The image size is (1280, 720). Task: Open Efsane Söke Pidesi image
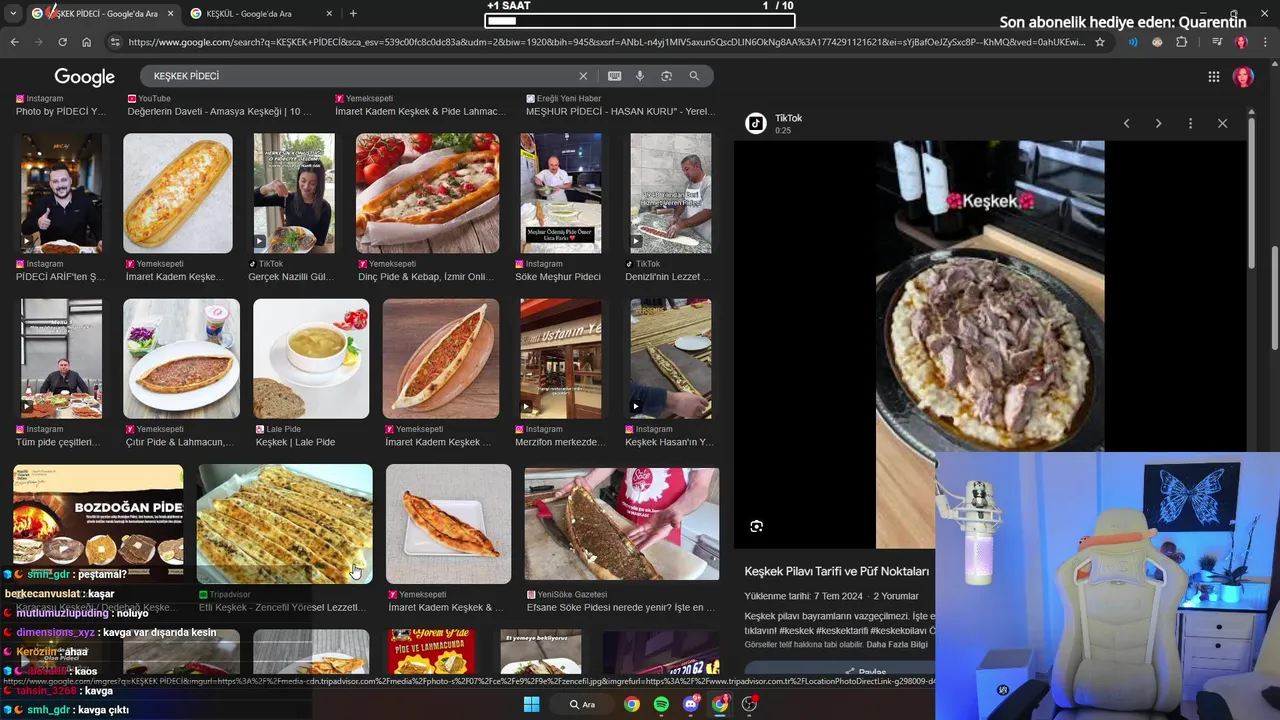622,523
